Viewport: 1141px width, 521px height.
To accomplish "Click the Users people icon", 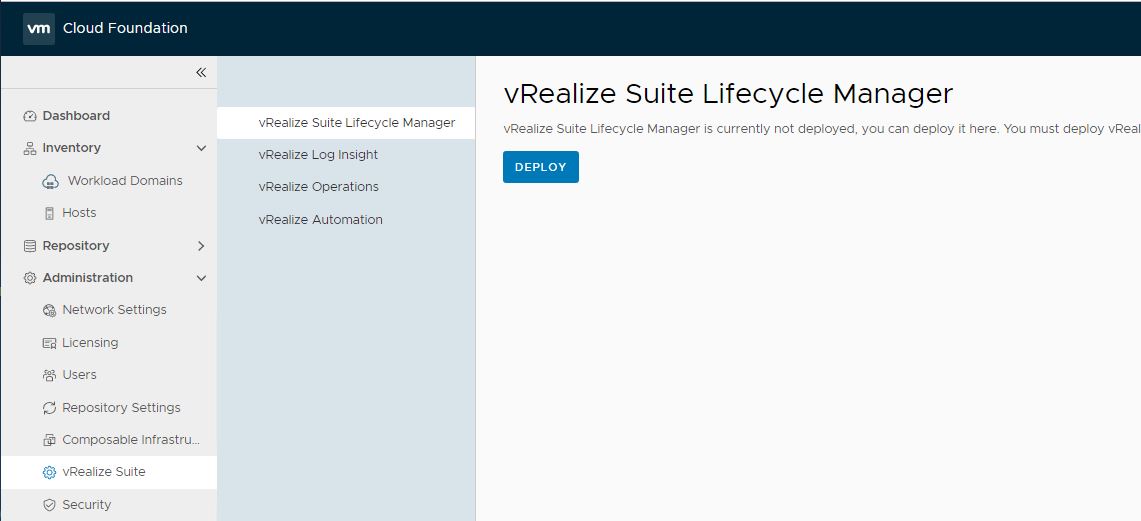I will (x=50, y=375).
